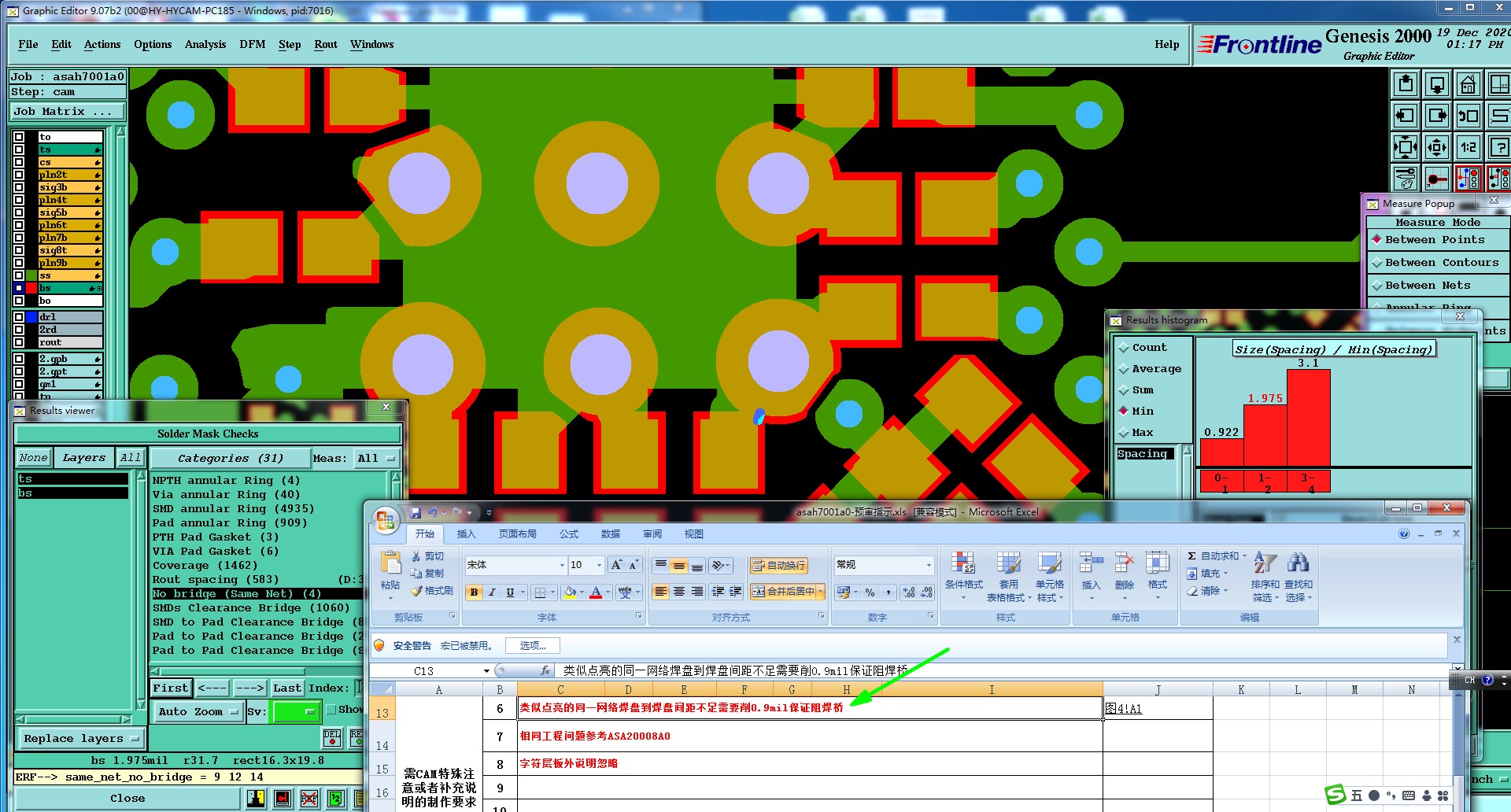This screenshot has height=812, width=1511.
Task: Open the DFM menu
Action: point(253,45)
